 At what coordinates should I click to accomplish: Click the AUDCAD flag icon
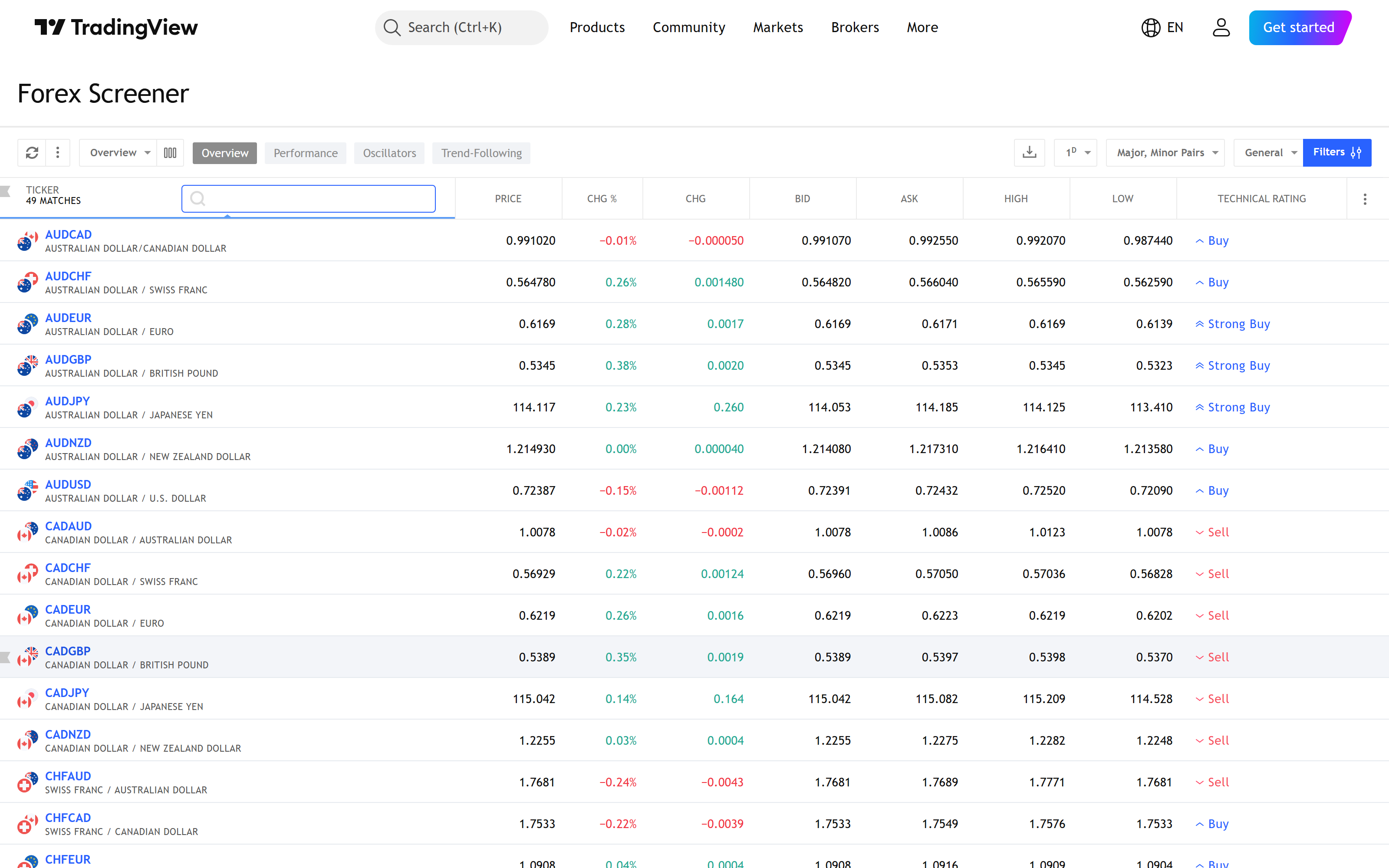pos(27,240)
